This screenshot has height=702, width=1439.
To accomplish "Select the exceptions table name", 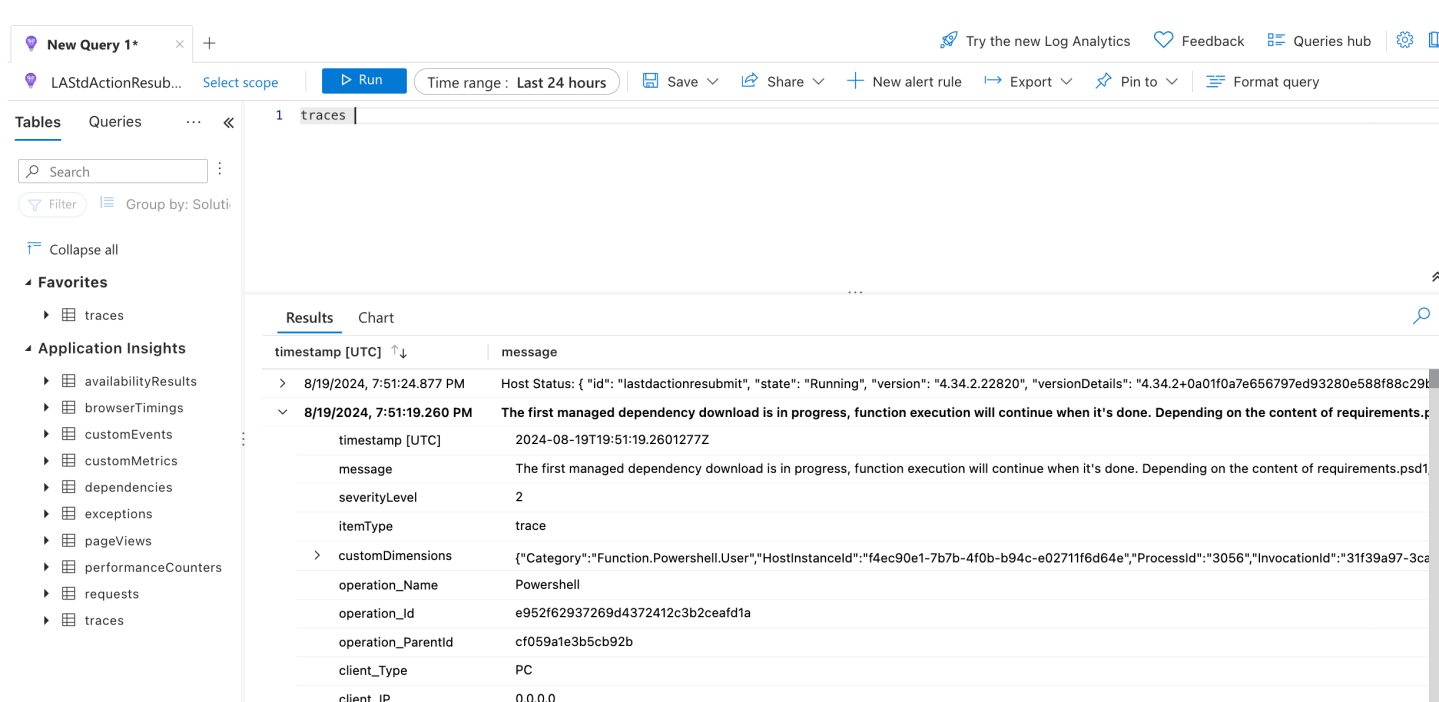I will click(x=118, y=514).
